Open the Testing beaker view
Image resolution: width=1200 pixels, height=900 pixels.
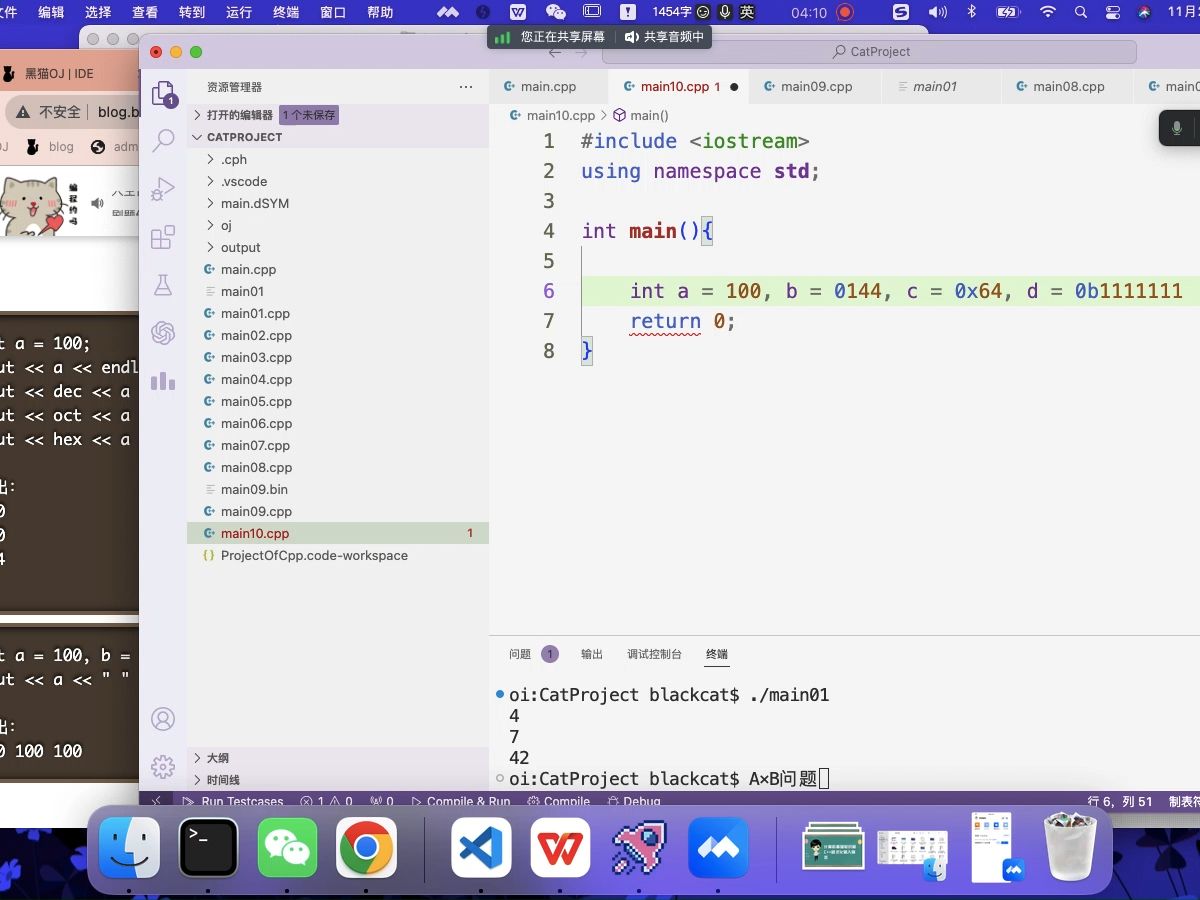click(x=163, y=283)
